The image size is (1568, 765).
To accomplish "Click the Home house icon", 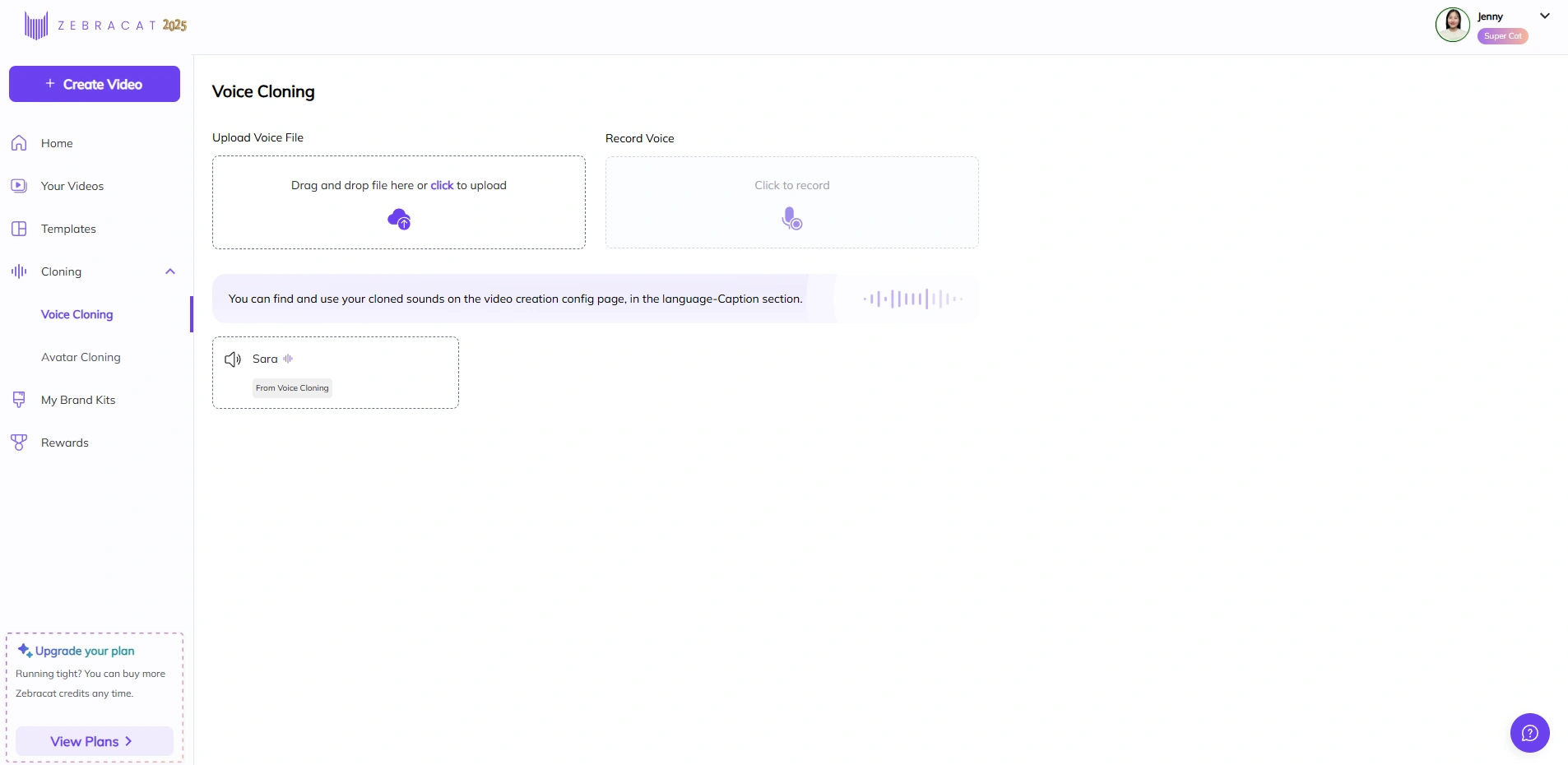I will click(x=19, y=143).
